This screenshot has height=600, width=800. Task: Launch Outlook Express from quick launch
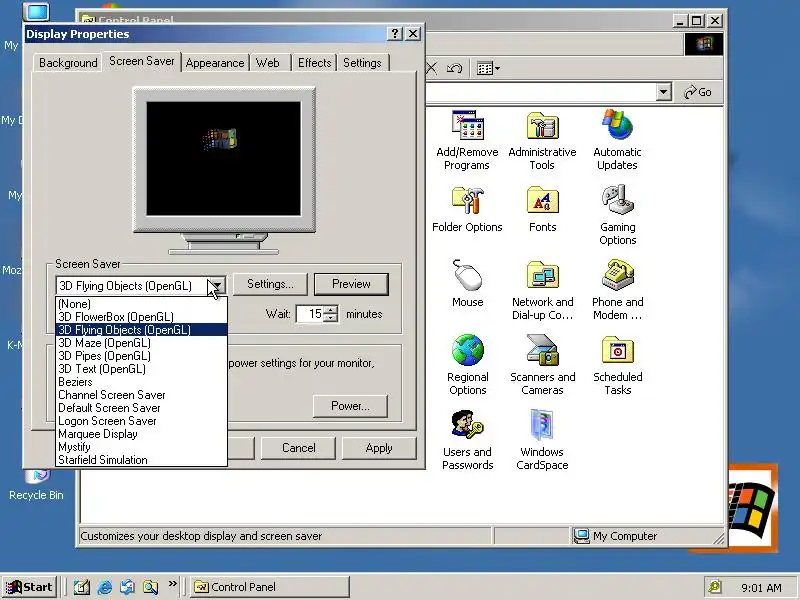tap(128, 587)
